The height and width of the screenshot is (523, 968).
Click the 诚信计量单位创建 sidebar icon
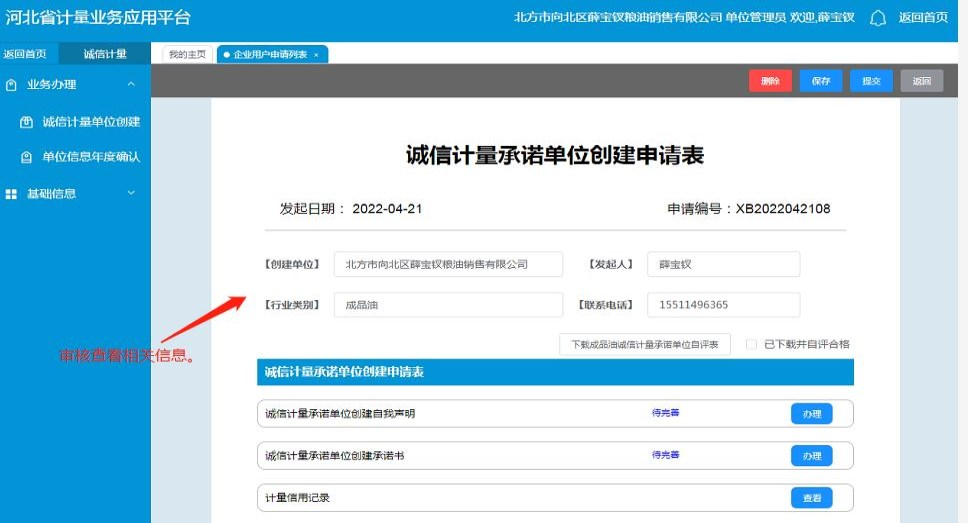[x=26, y=122]
